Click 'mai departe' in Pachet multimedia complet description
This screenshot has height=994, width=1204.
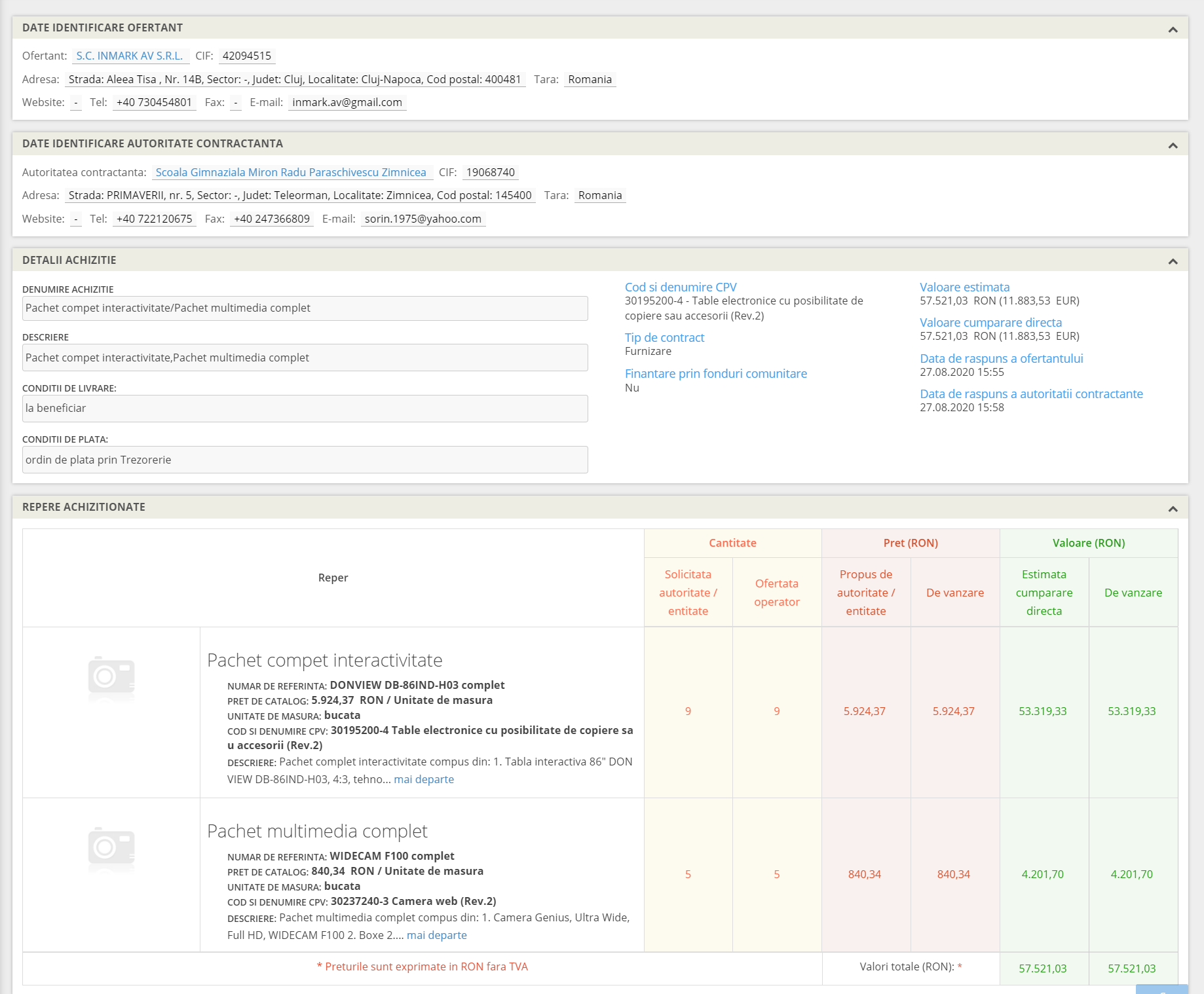(x=437, y=935)
